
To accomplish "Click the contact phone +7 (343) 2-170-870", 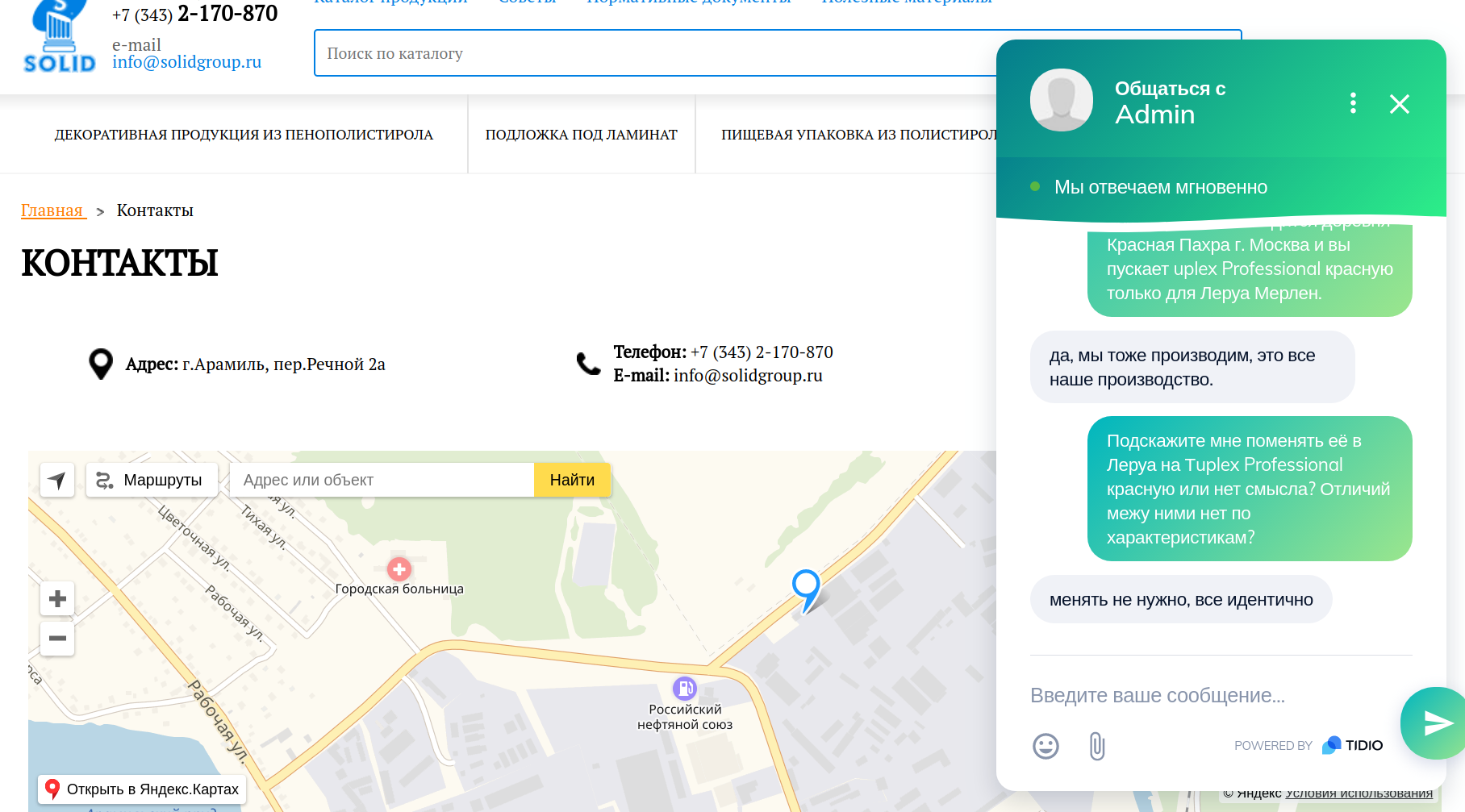I will (762, 352).
